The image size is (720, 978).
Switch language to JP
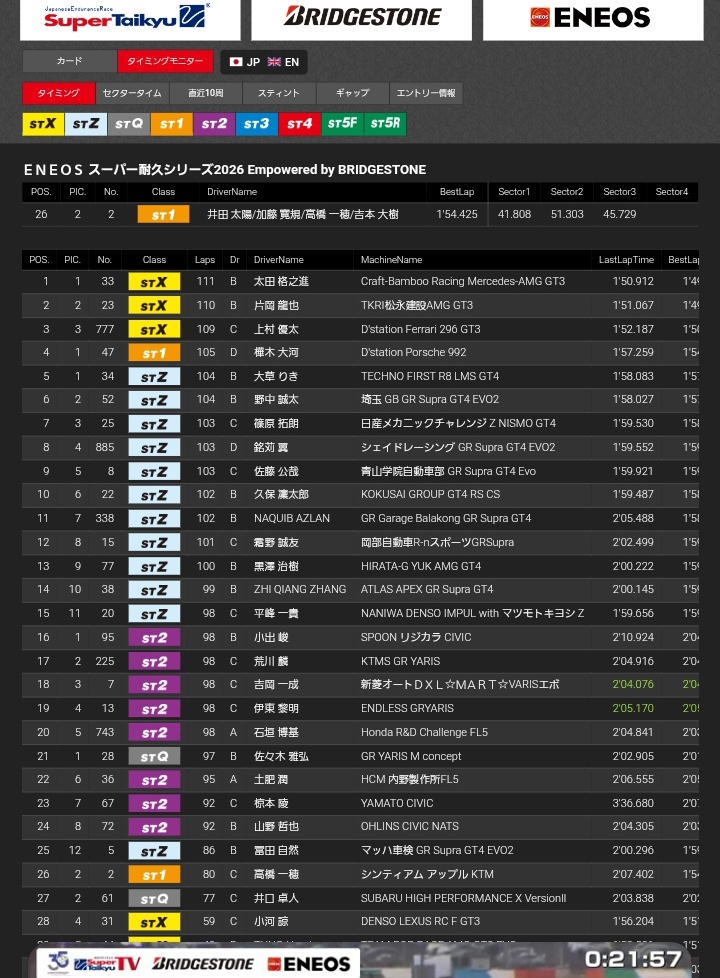point(245,62)
